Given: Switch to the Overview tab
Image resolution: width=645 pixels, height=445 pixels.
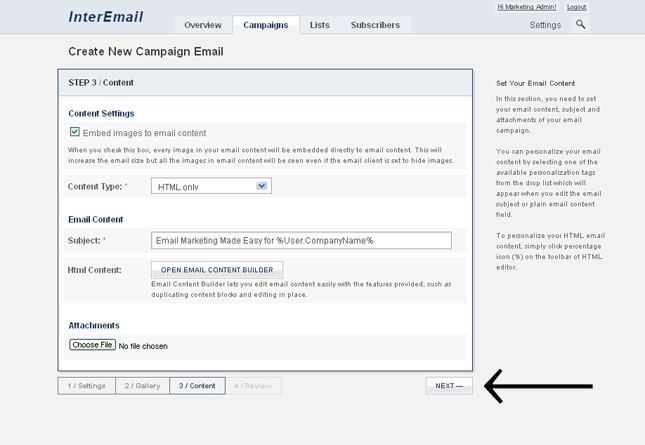Looking at the screenshot, I should 203,25.
